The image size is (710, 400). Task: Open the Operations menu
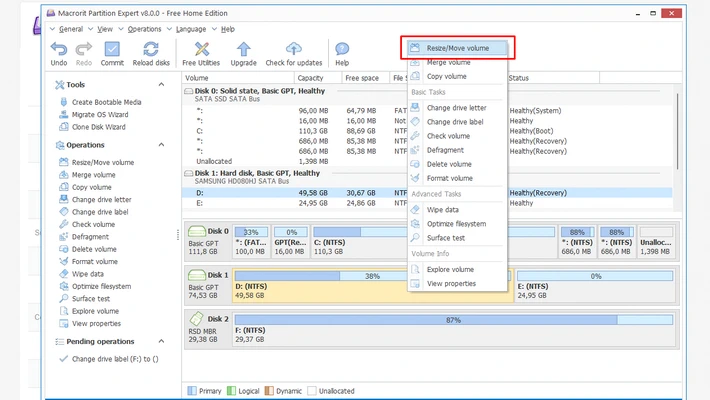144,29
